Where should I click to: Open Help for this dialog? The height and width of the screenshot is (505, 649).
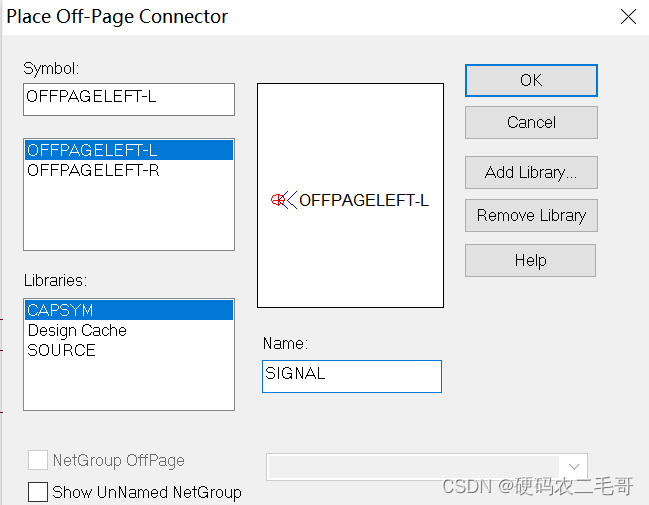pyautogui.click(x=530, y=260)
